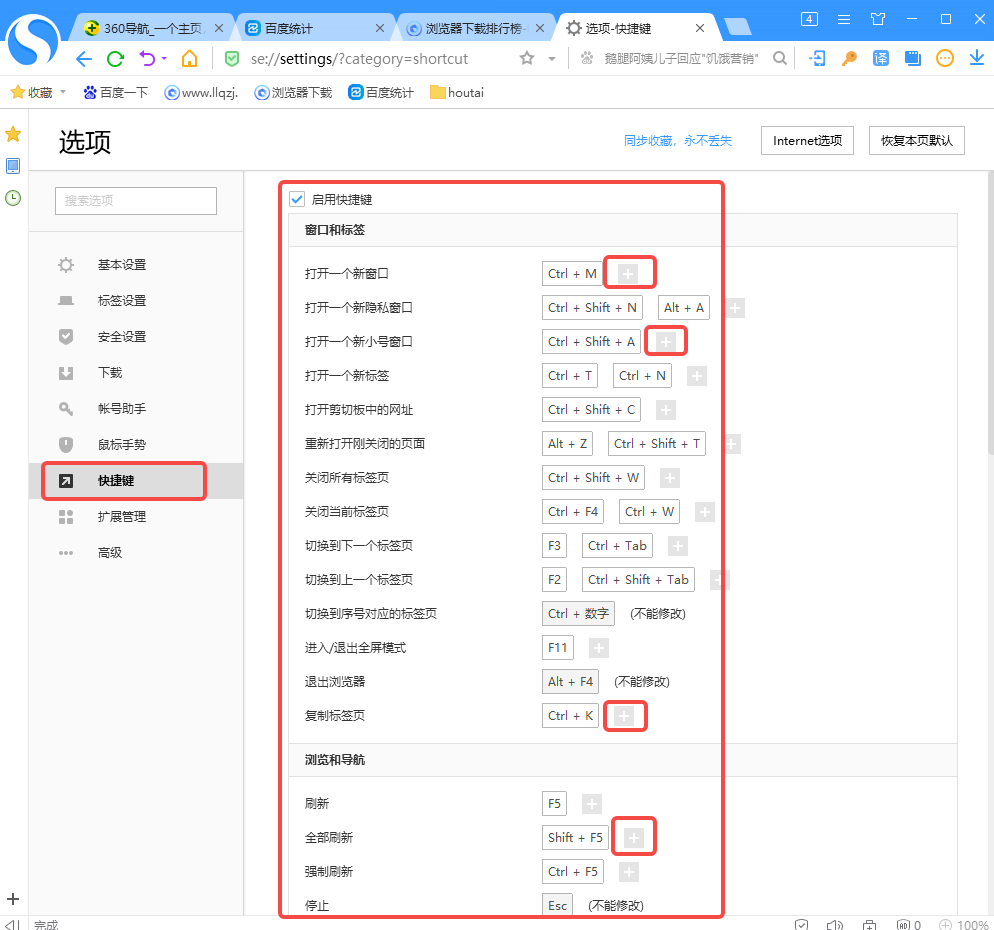
Task: Close the 选项-快捷键 tab
Action: [700, 28]
